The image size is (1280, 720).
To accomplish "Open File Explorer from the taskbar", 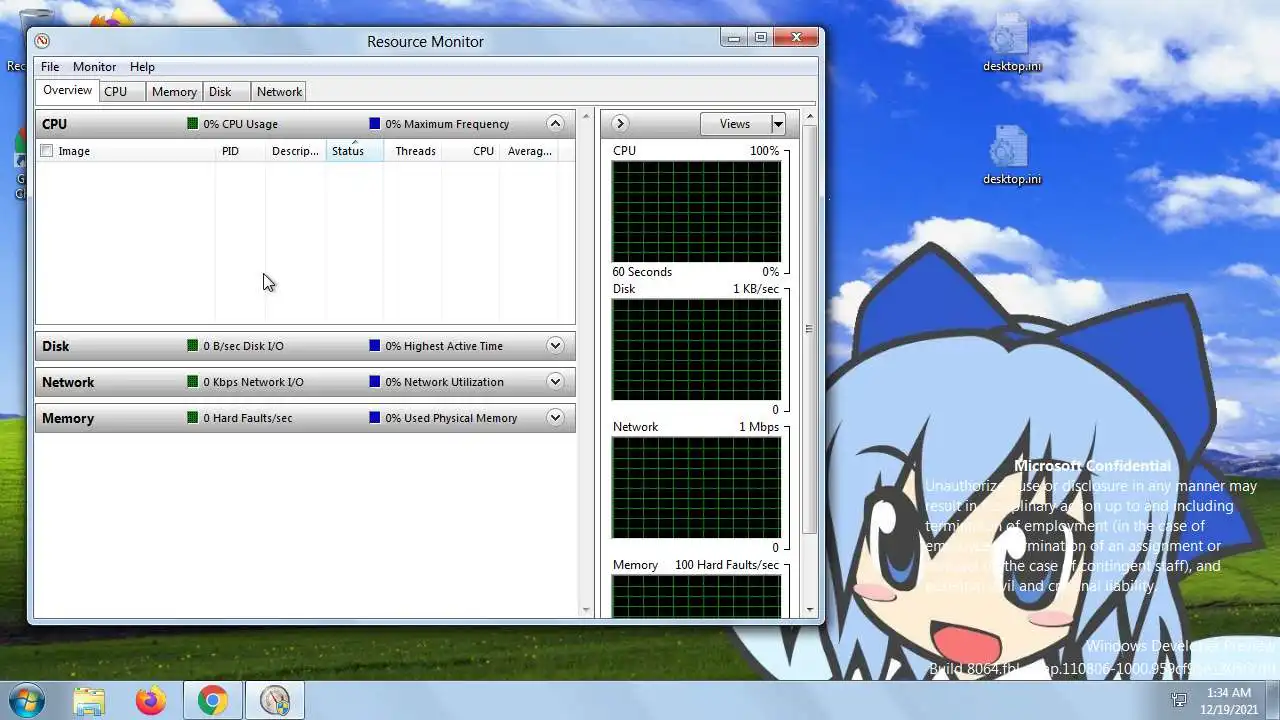I will [89, 701].
